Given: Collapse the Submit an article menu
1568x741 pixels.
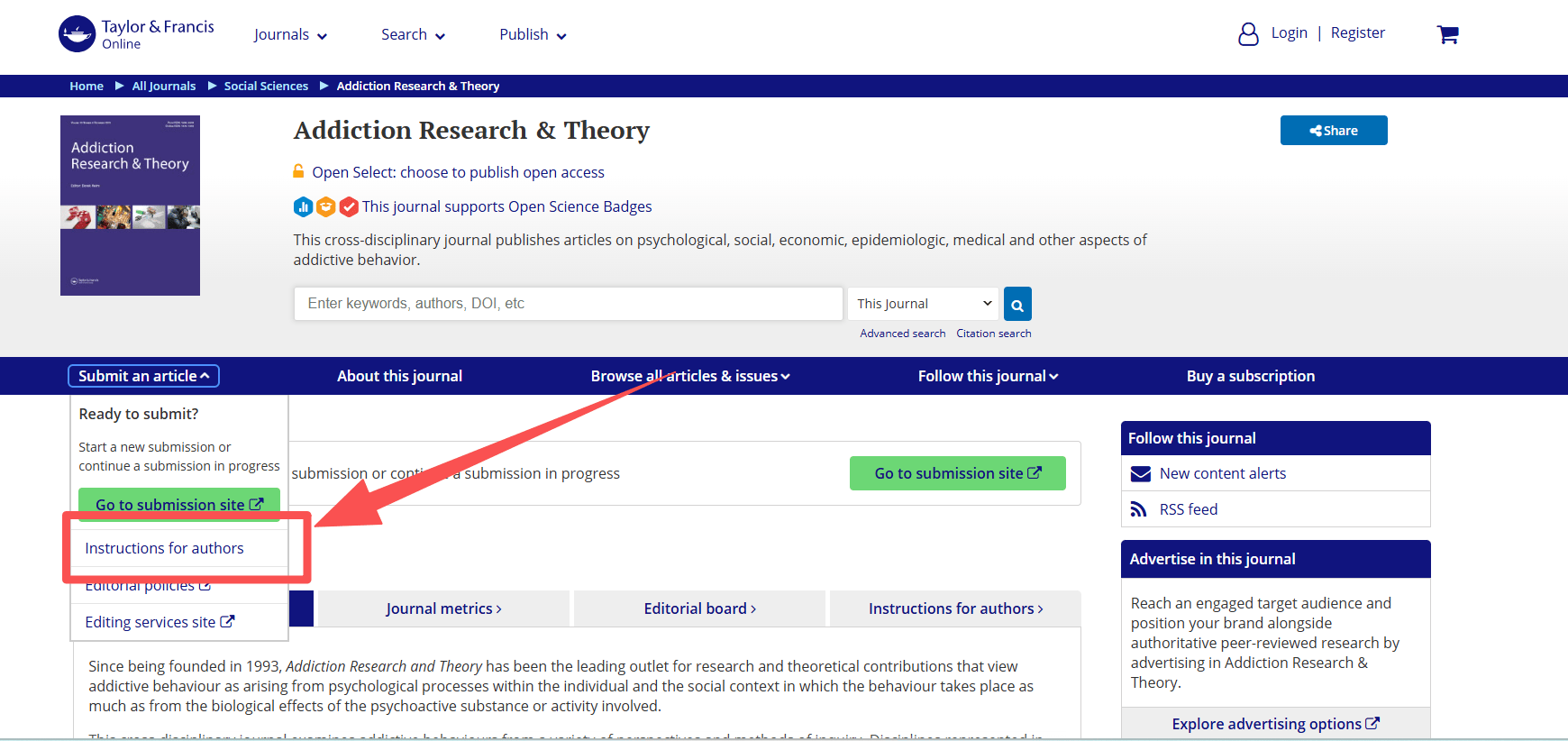Looking at the screenshot, I should point(143,376).
